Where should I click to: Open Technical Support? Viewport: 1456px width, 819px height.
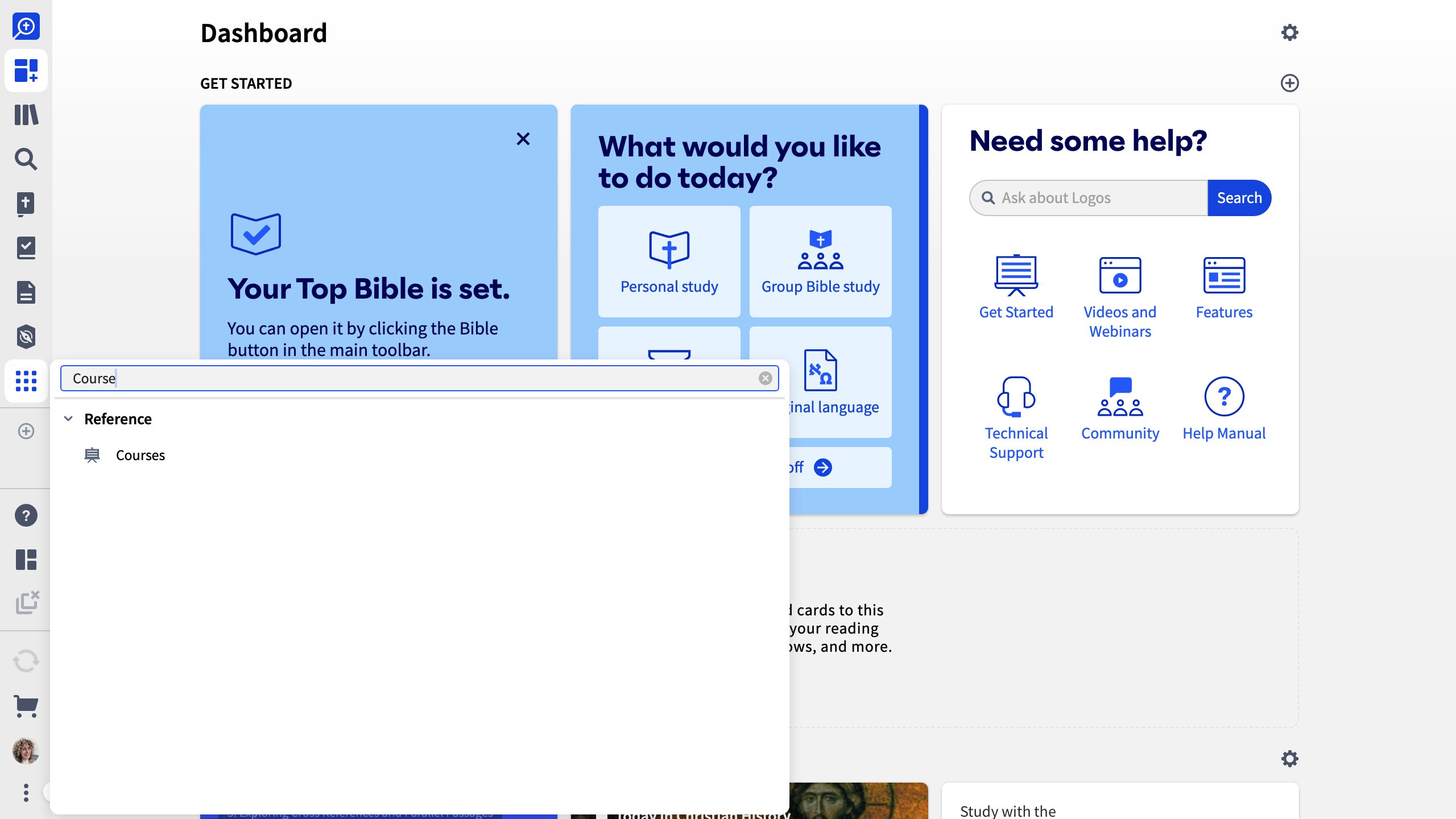tap(1016, 418)
